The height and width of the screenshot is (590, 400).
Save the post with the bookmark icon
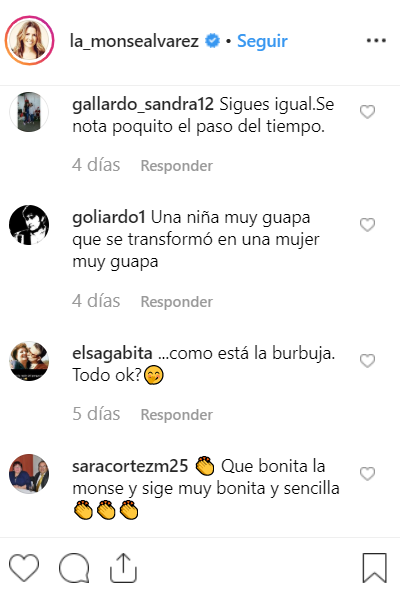coord(374,567)
